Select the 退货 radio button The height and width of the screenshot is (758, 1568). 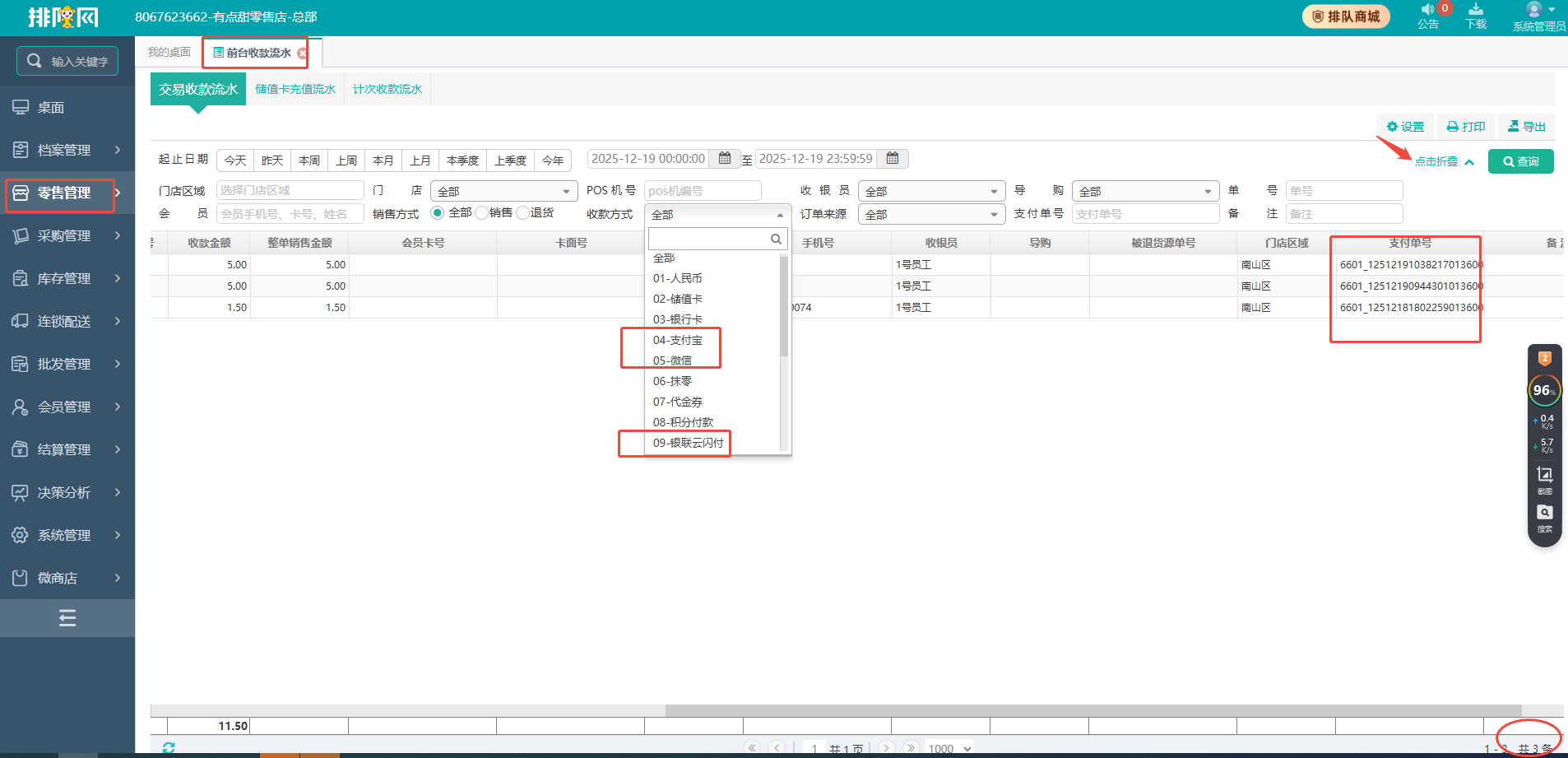coord(522,213)
